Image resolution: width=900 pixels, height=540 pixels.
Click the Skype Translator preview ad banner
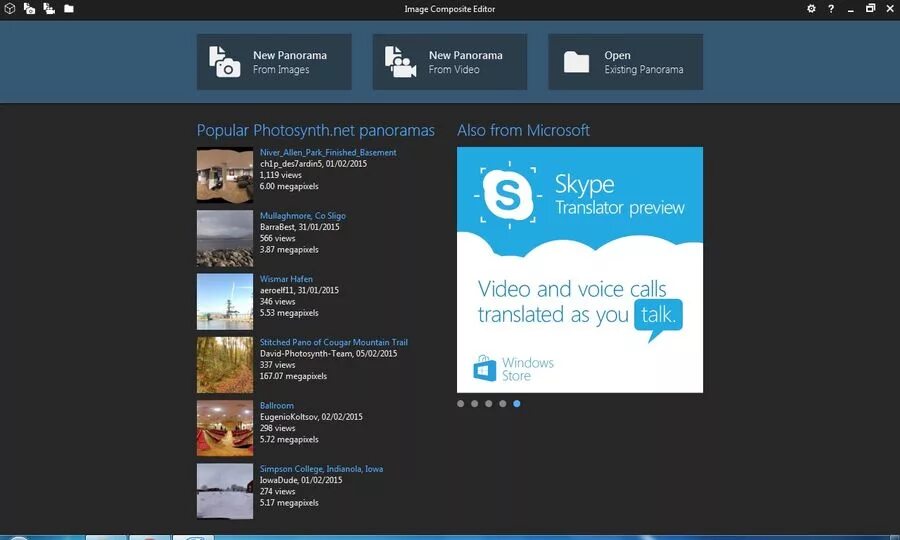(580, 270)
